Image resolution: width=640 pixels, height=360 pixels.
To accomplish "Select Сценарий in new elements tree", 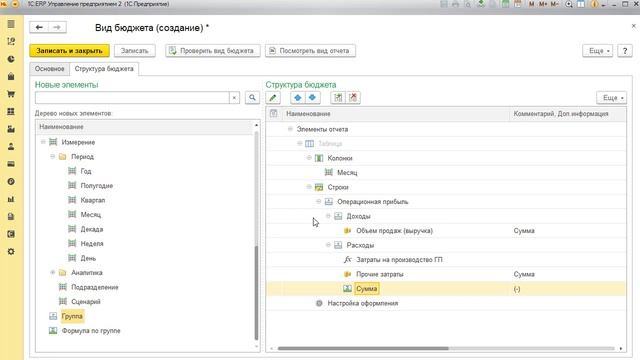I will 86,301.
